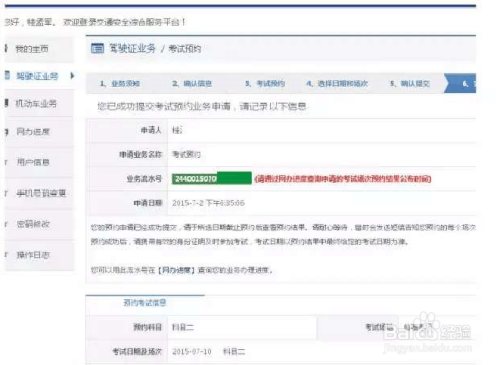Go to 网办进度 sidebar item

tap(33, 132)
